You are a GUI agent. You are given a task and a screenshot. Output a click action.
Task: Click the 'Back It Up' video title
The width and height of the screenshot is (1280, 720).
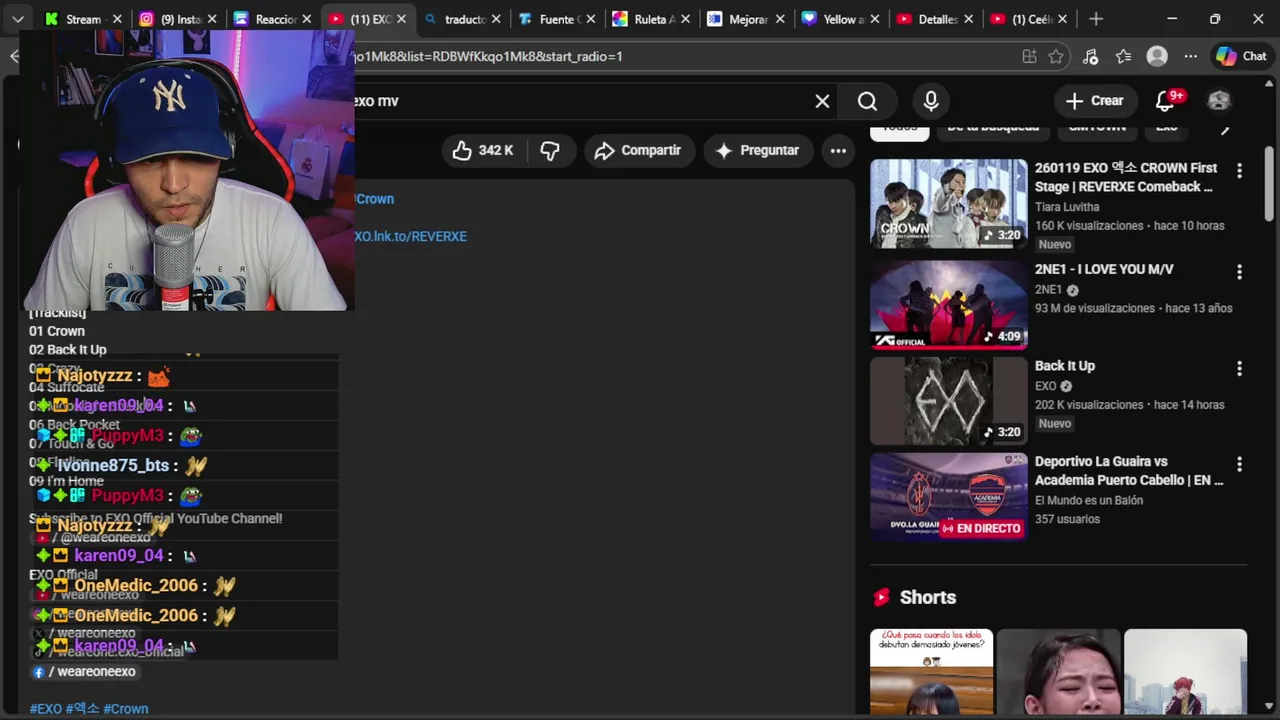point(1065,366)
